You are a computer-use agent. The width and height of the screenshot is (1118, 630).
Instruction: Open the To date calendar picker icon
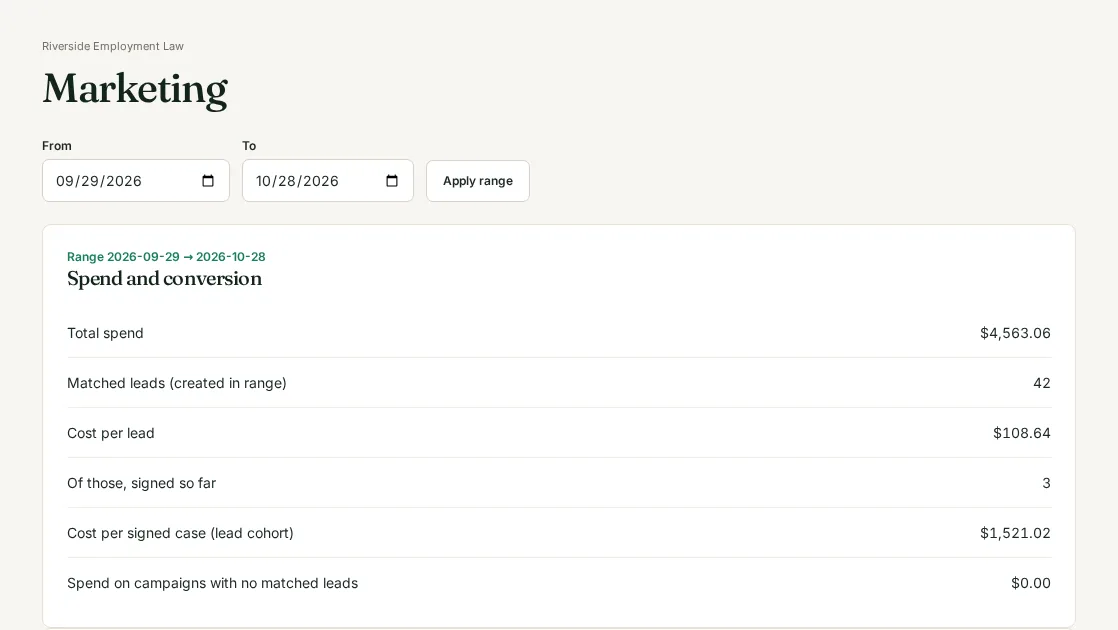391,181
